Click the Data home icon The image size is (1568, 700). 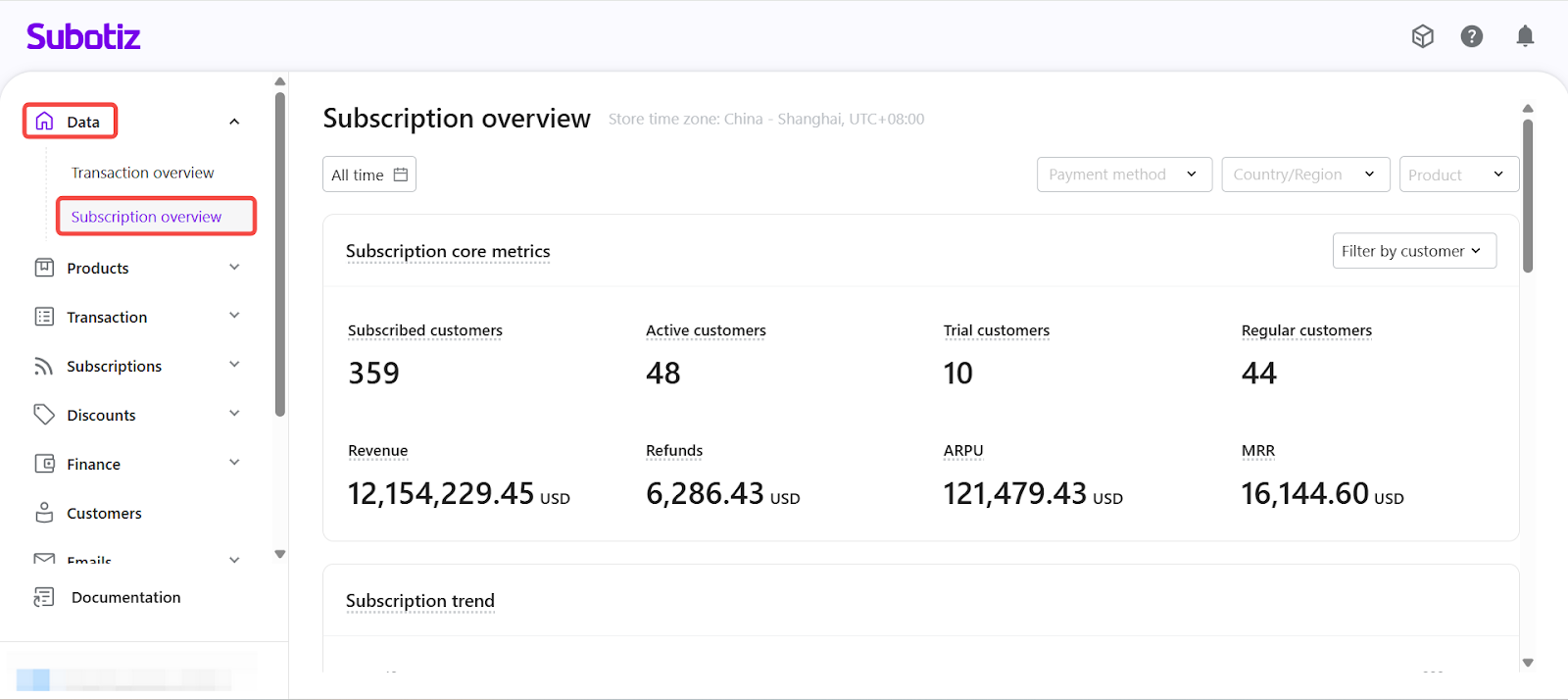click(44, 122)
